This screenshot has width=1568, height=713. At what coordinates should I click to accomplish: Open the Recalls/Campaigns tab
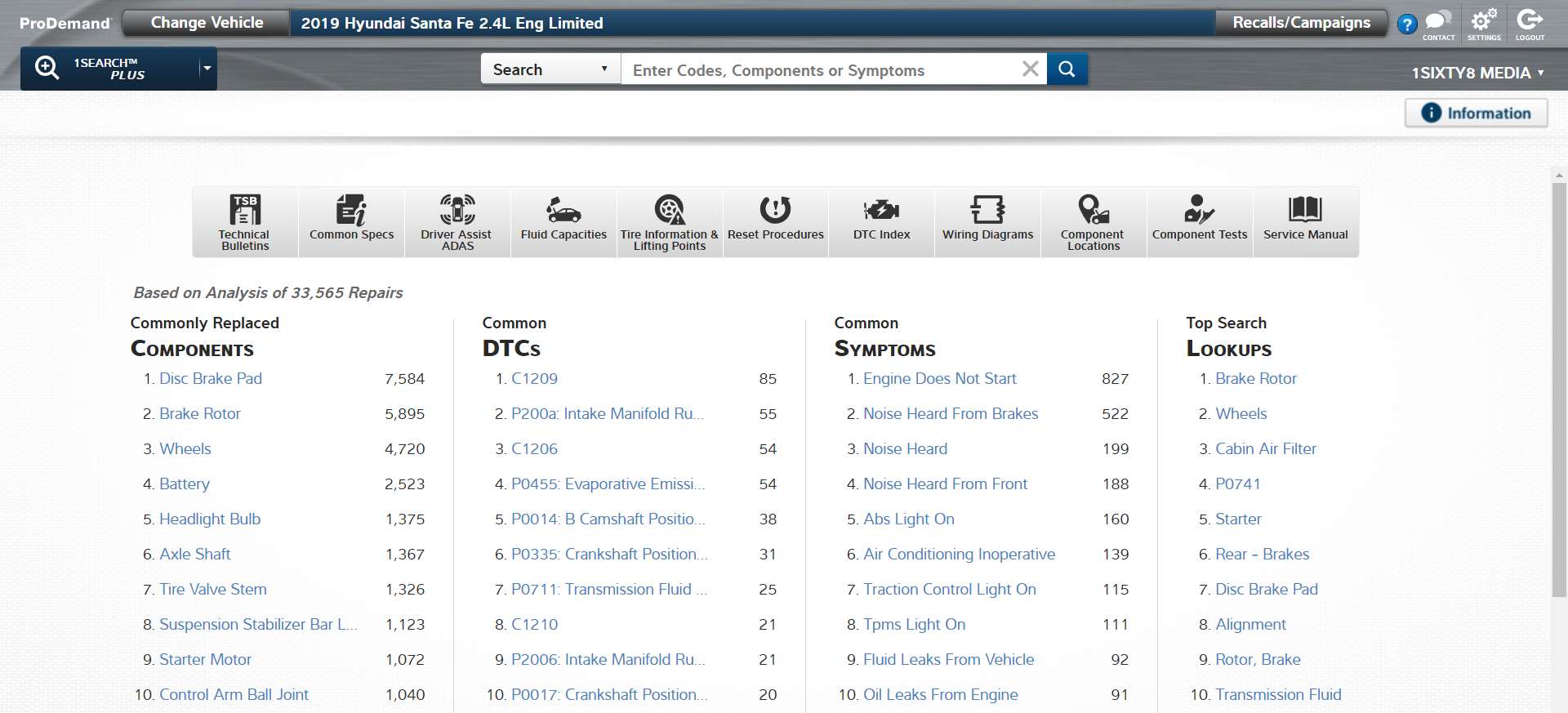coord(1301,23)
